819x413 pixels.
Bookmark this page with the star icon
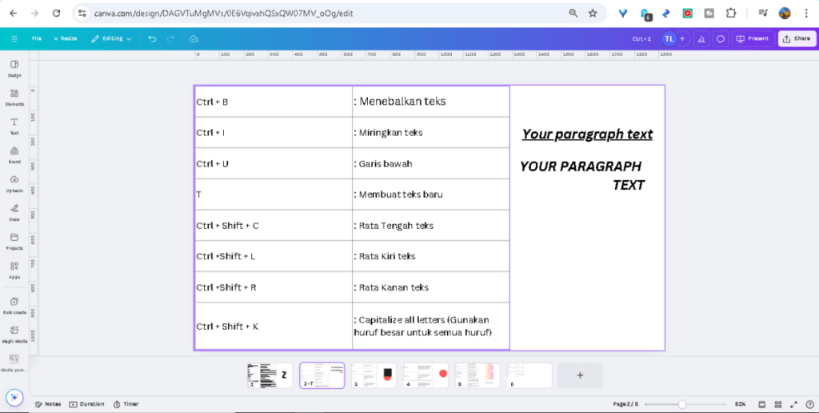pyautogui.click(x=592, y=14)
